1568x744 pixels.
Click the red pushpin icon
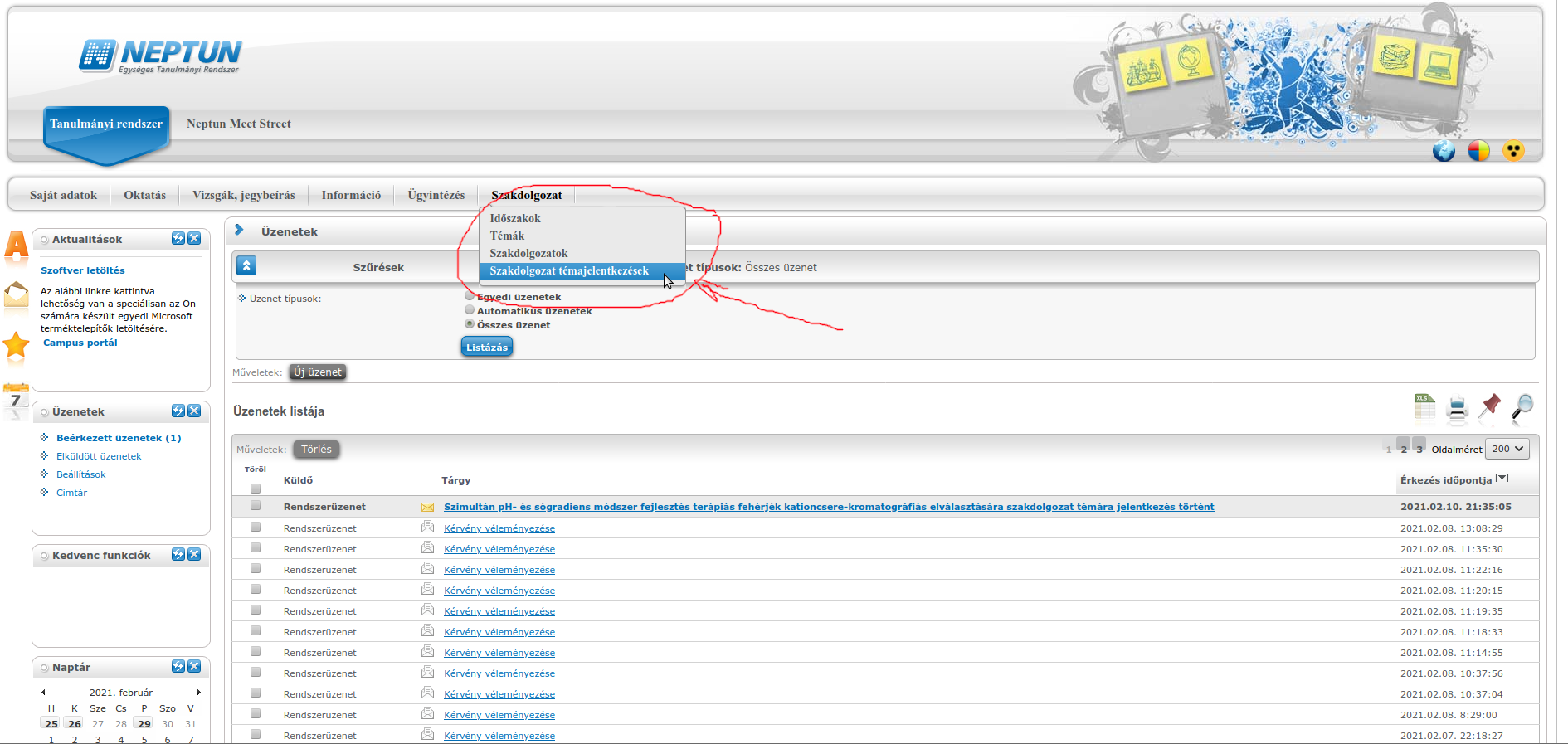pos(1490,406)
